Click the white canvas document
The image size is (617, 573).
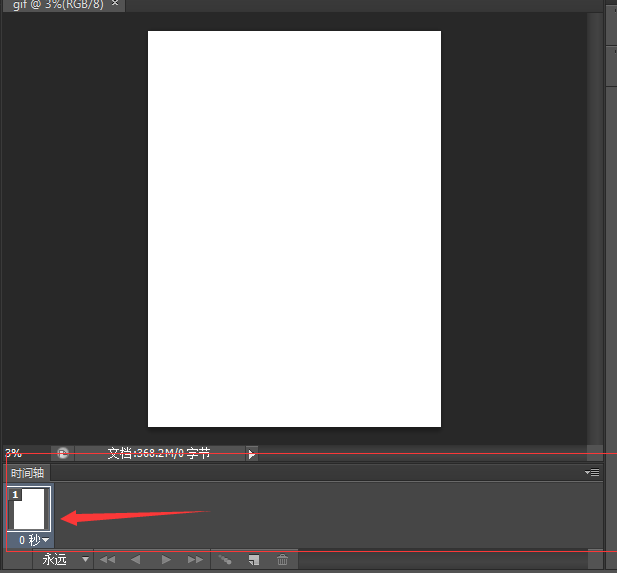(x=294, y=229)
